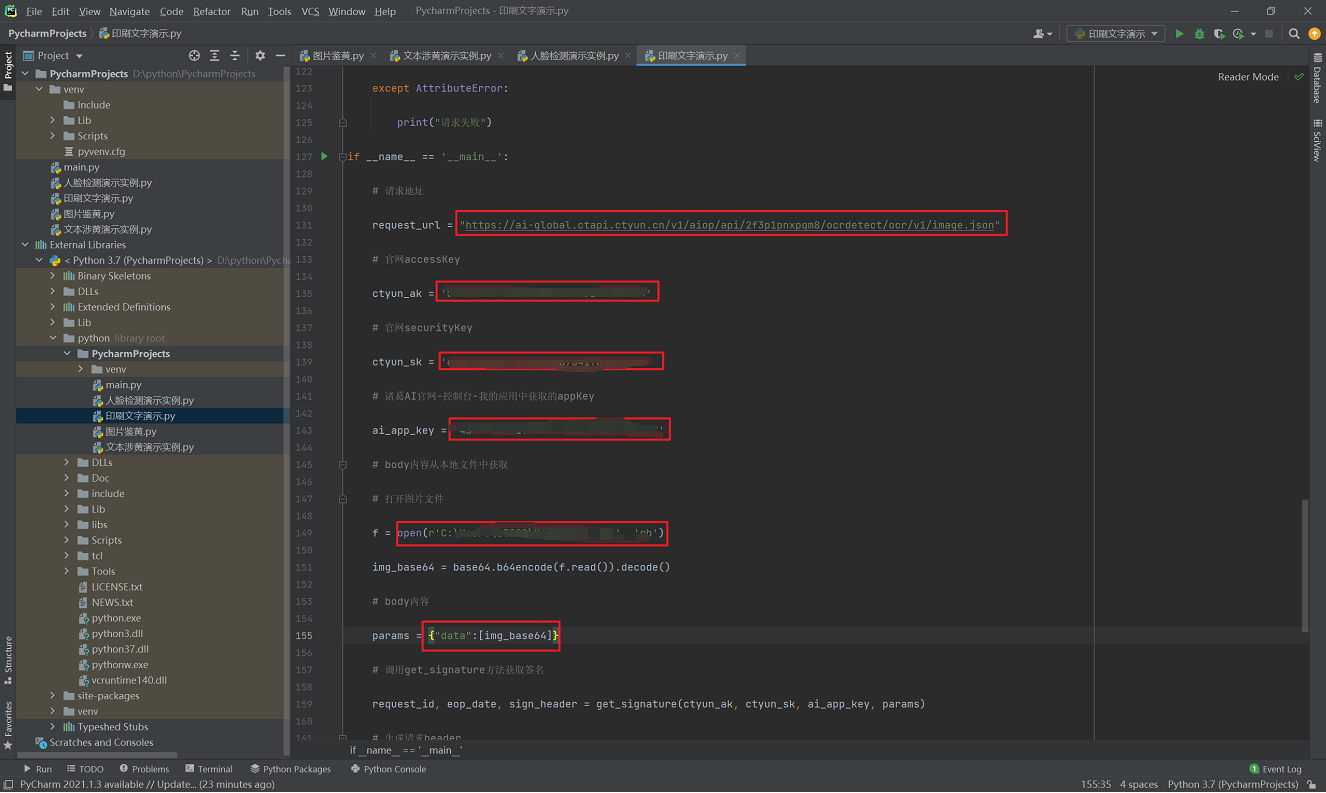The image size is (1326, 793).
Task: Toggle code fold marker at line 125
Action: pyautogui.click(x=343, y=123)
